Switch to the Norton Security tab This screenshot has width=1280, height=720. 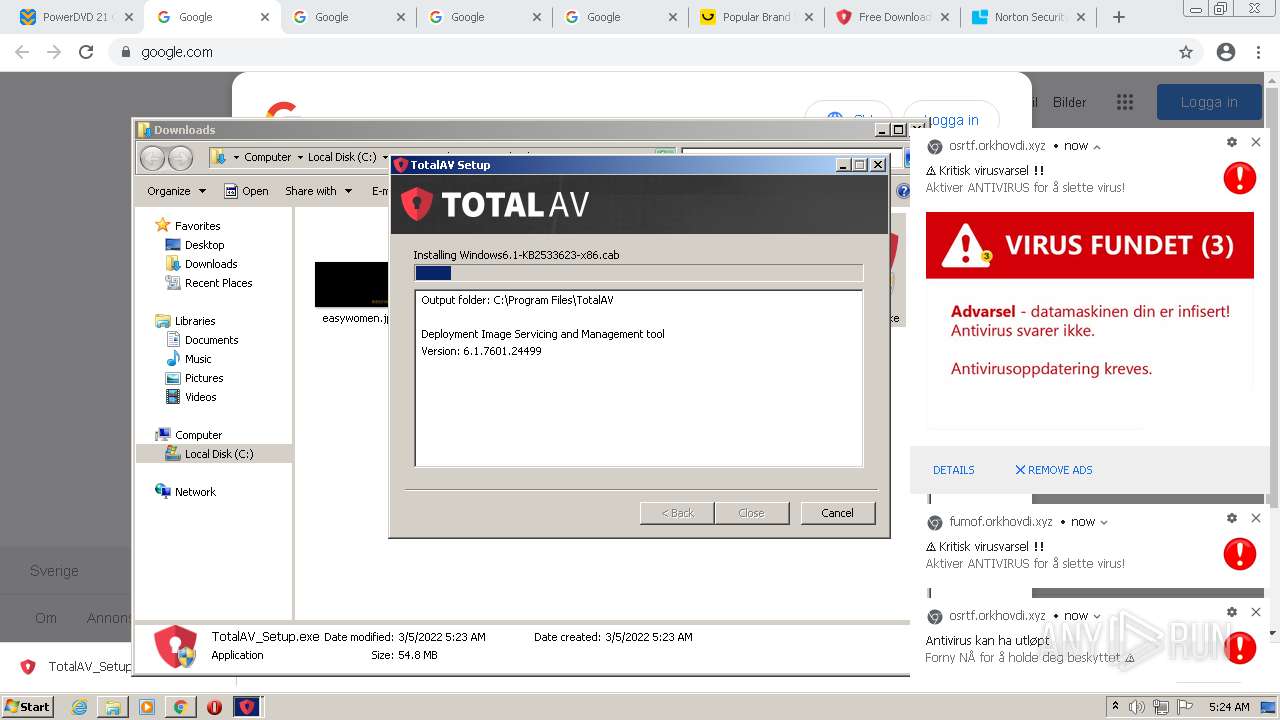[x=1028, y=17]
